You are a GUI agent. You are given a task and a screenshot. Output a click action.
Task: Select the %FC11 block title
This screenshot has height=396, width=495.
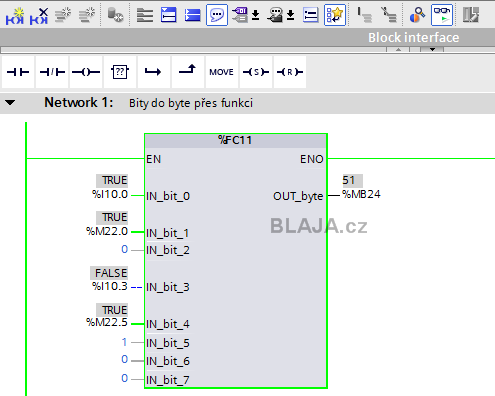(x=236, y=140)
